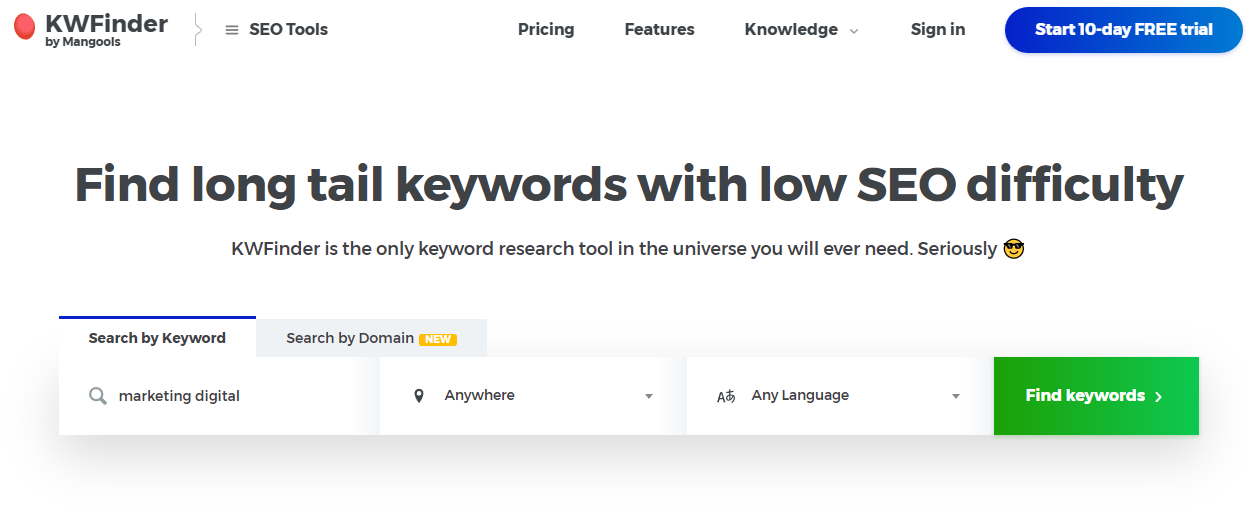Open the Anywhere location dropdown arrow
Viewport: 1249px width, 511px height.
coord(649,397)
